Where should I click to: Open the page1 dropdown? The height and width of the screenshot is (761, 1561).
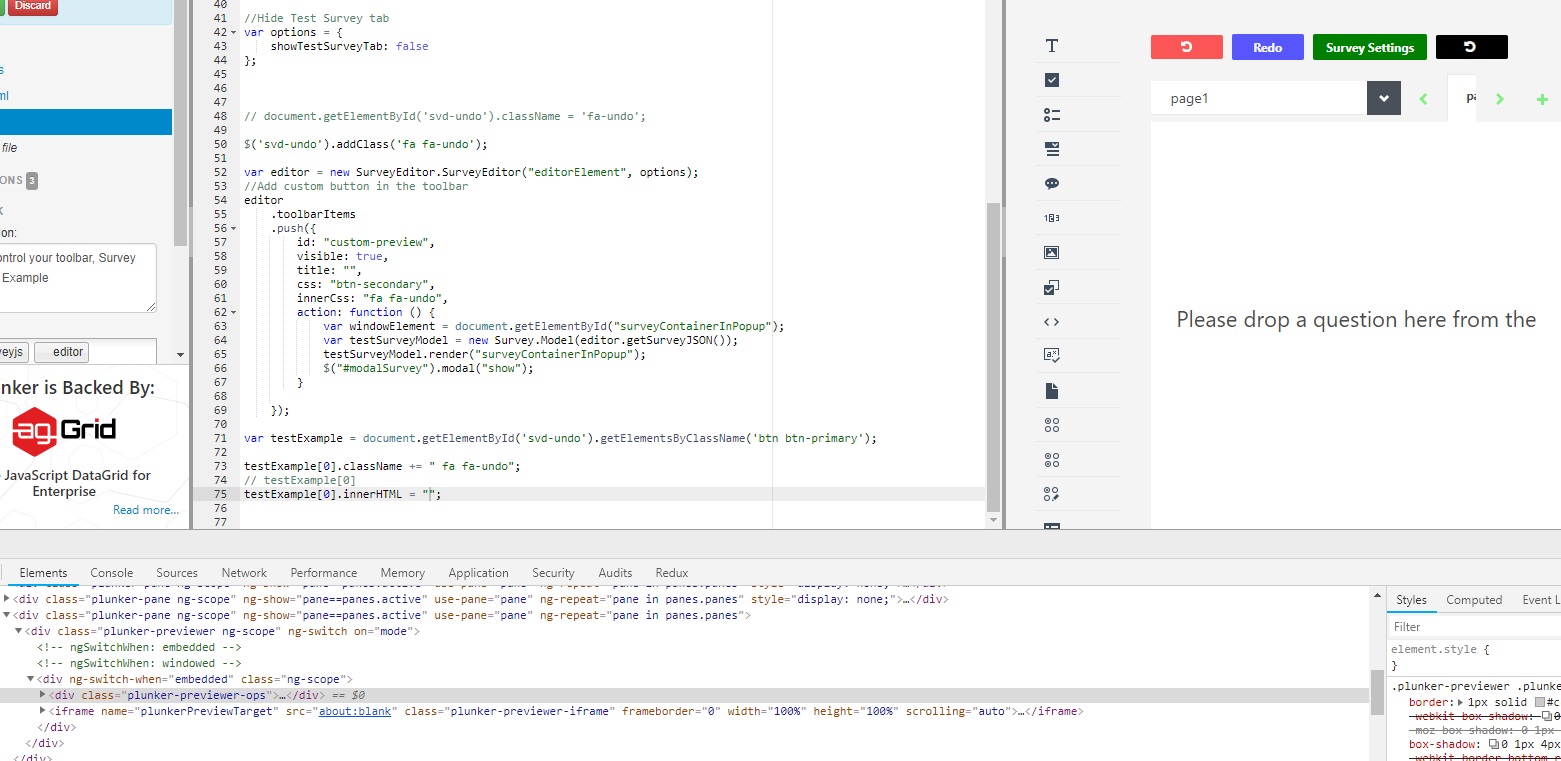[x=1383, y=97]
